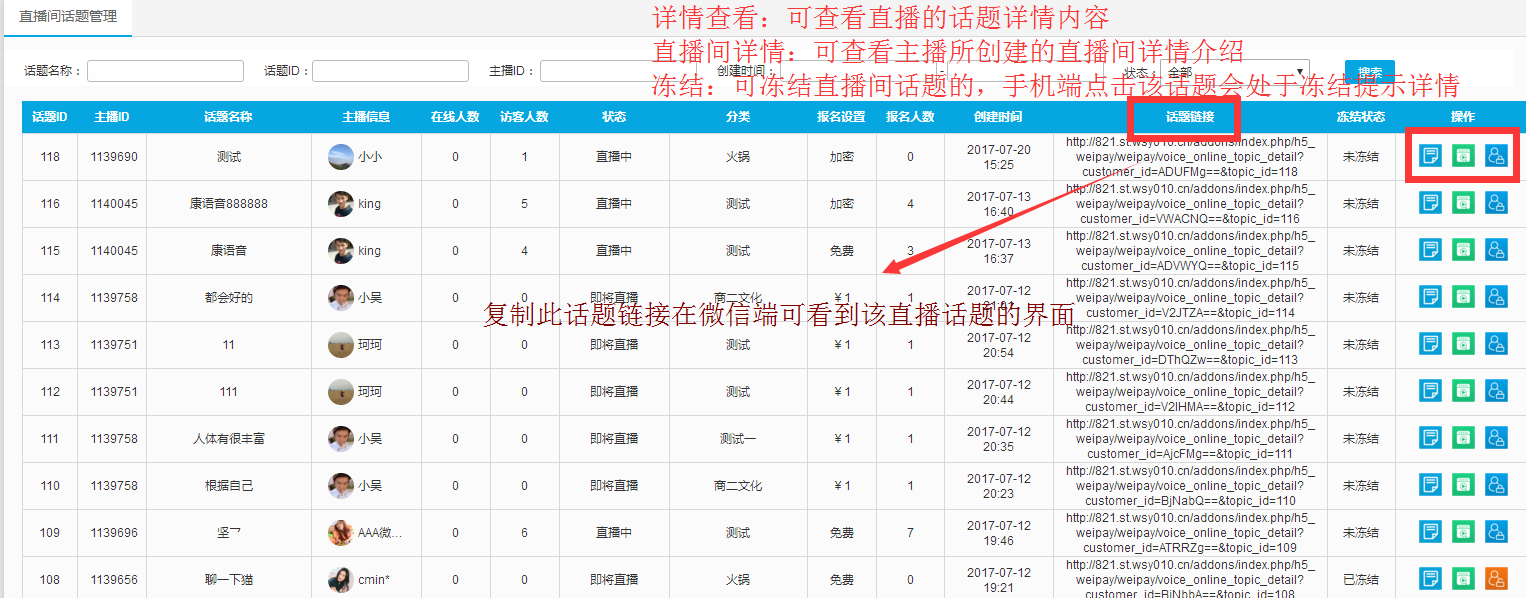
Task: Open topic 109 detail icon
Action: pos(1430,532)
